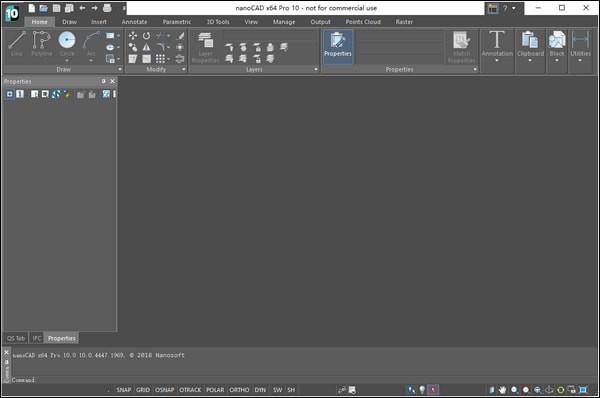The height and width of the screenshot is (398, 600).
Task: Click the Move tool in Modify panel
Action: (133, 36)
